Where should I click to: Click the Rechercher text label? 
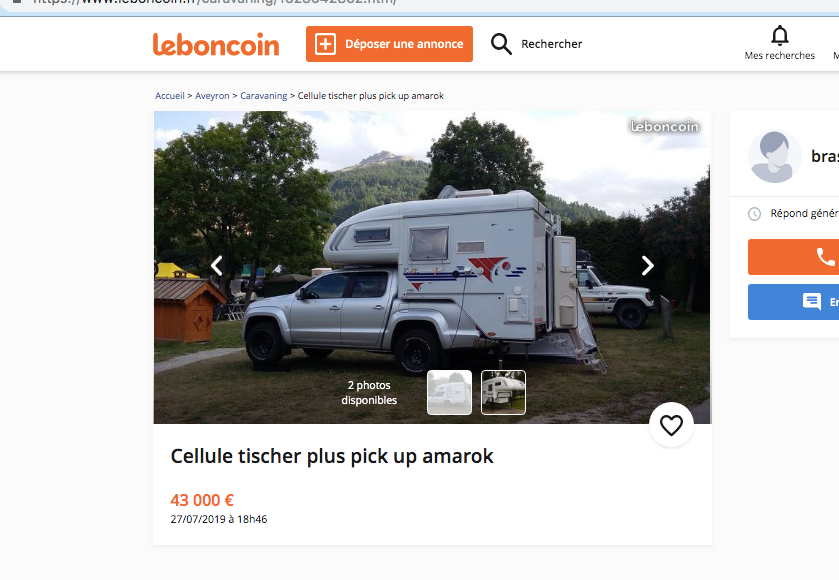pos(551,44)
